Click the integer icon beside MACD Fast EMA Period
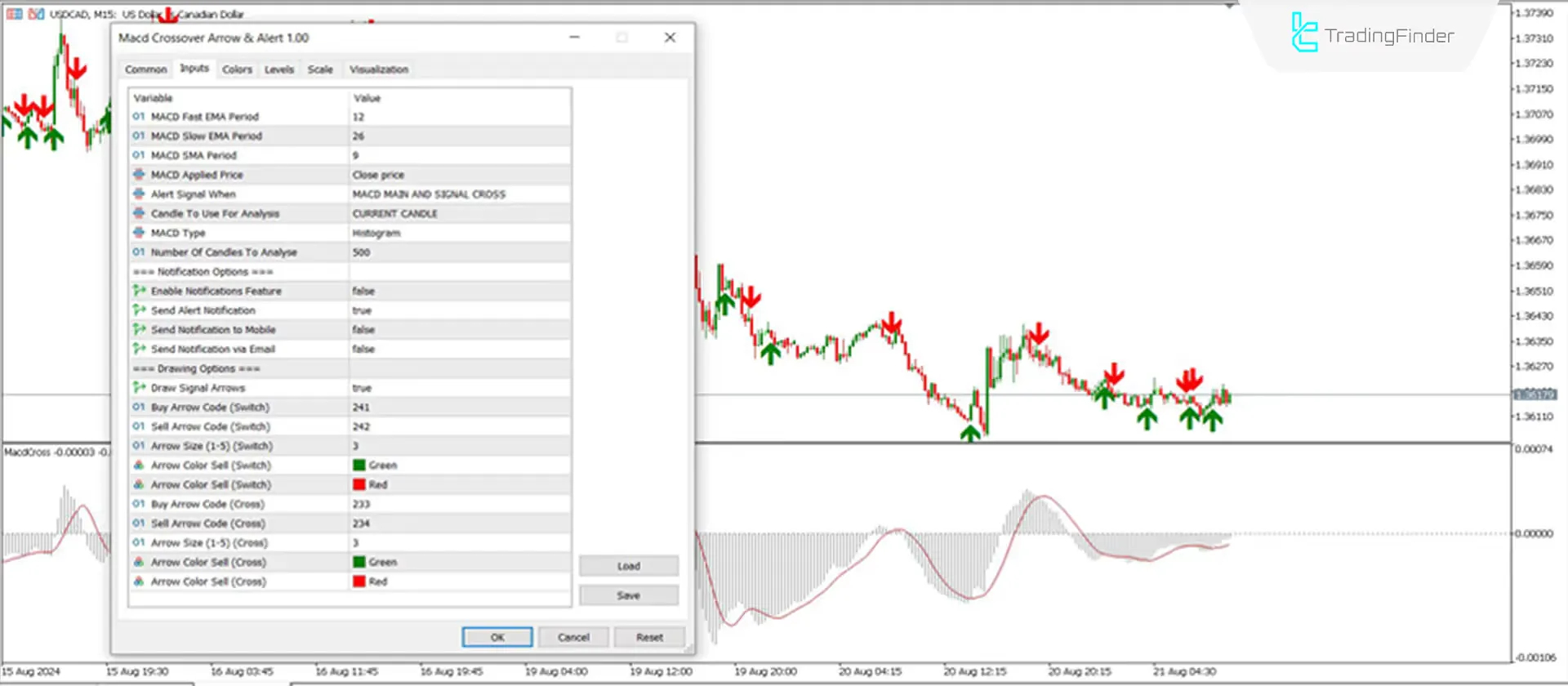 click(x=139, y=117)
